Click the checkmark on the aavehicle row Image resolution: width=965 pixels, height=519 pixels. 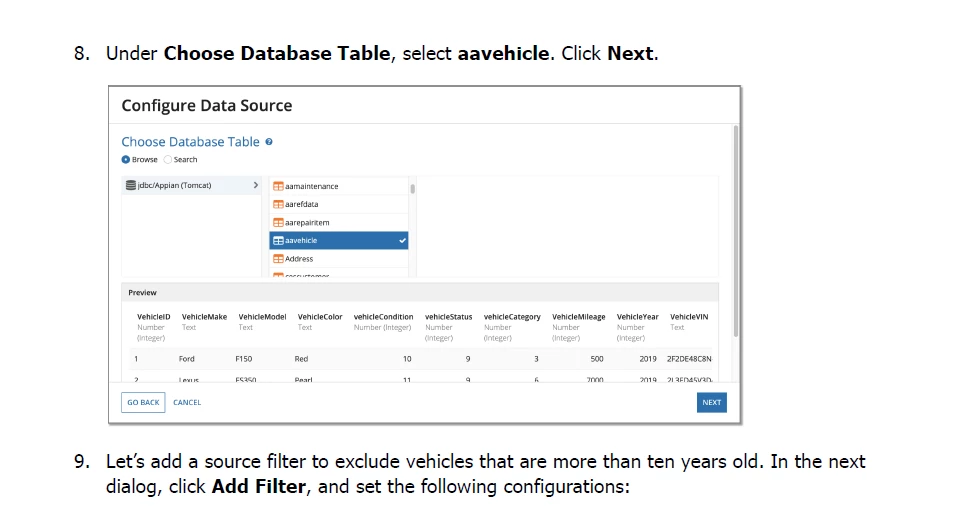(402, 241)
